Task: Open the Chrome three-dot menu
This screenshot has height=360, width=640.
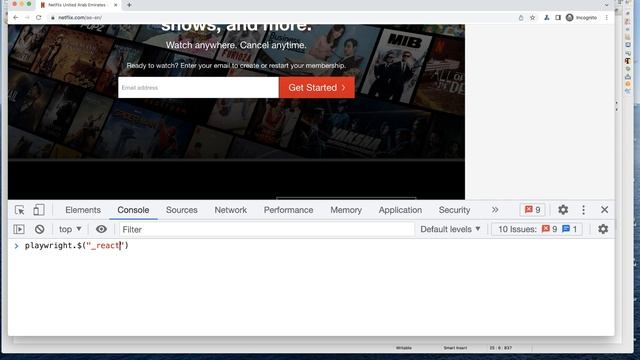Action: pyautogui.click(x=607, y=18)
